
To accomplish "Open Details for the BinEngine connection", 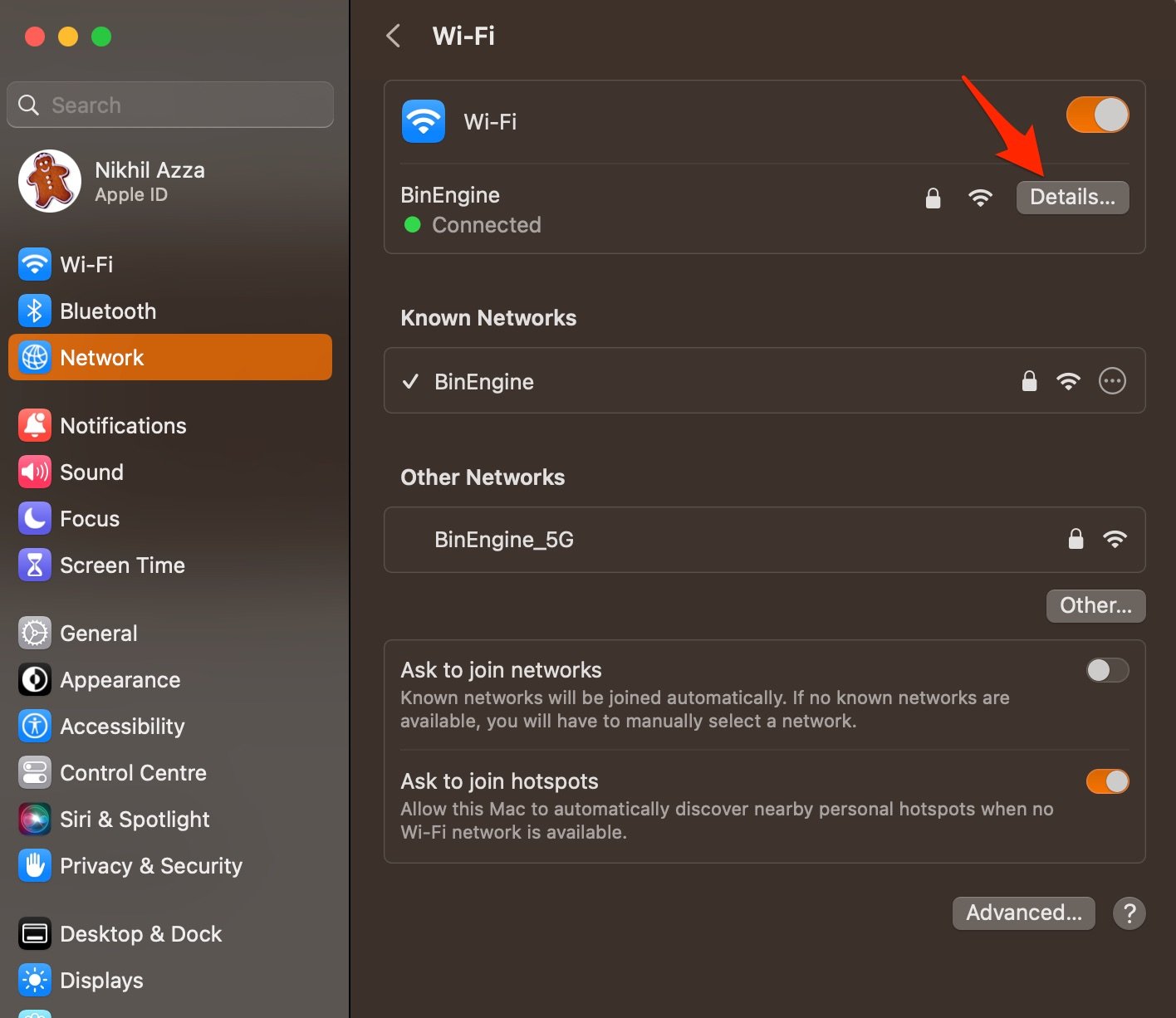I will coord(1072,197).
